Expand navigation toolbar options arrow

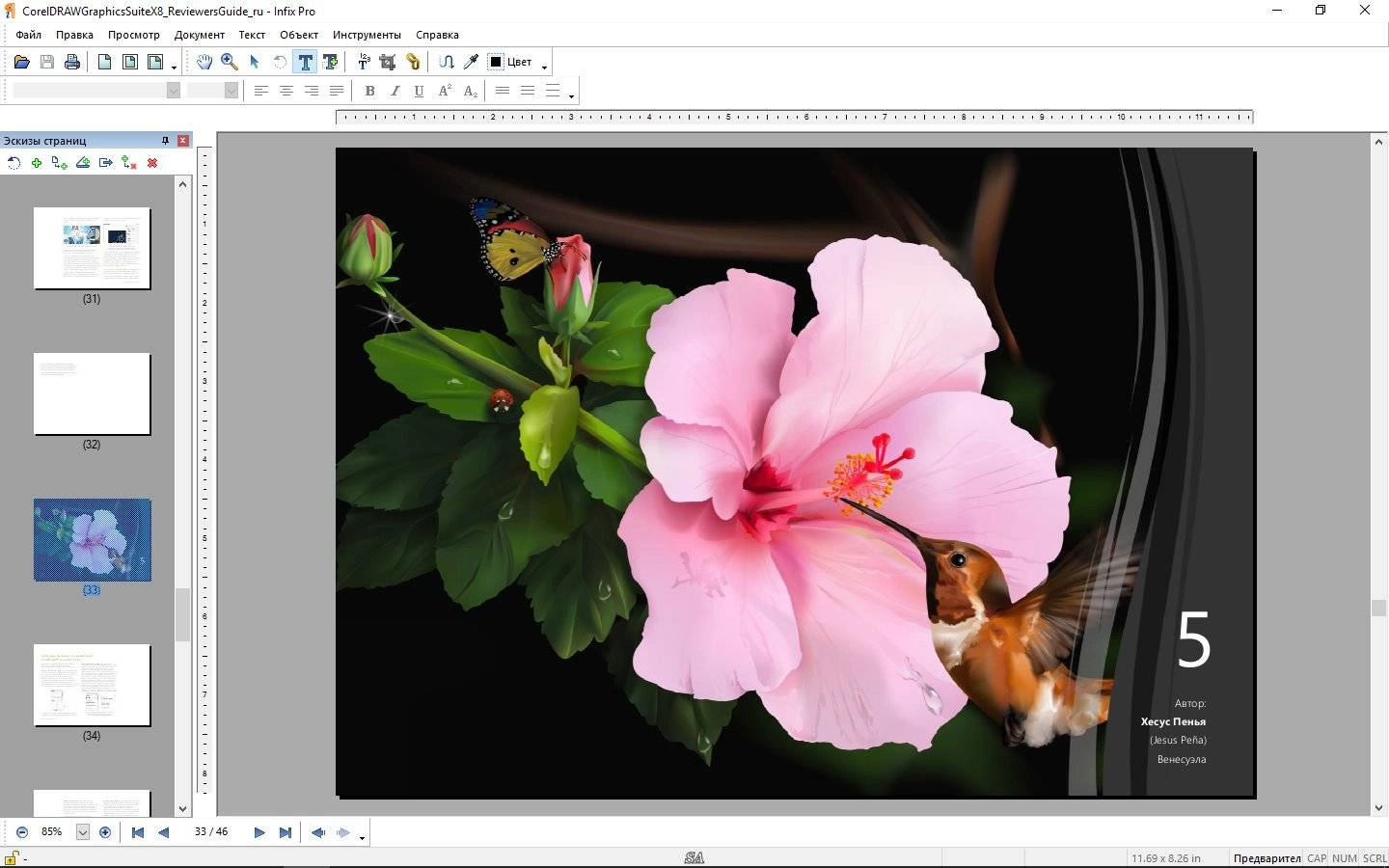tap(363, 837)
